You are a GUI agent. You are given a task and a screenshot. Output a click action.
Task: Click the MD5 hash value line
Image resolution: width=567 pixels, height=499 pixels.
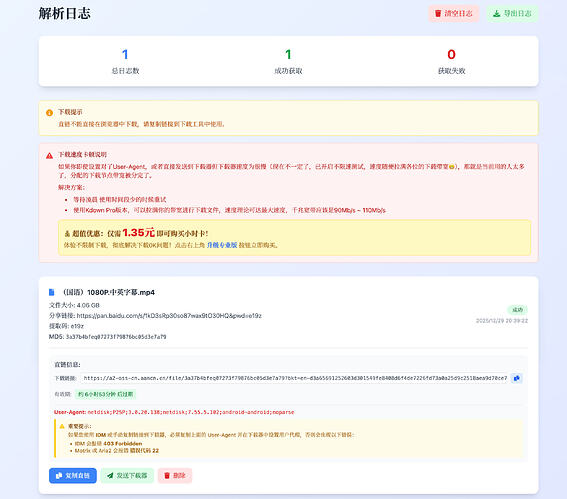tap(107, 337)
